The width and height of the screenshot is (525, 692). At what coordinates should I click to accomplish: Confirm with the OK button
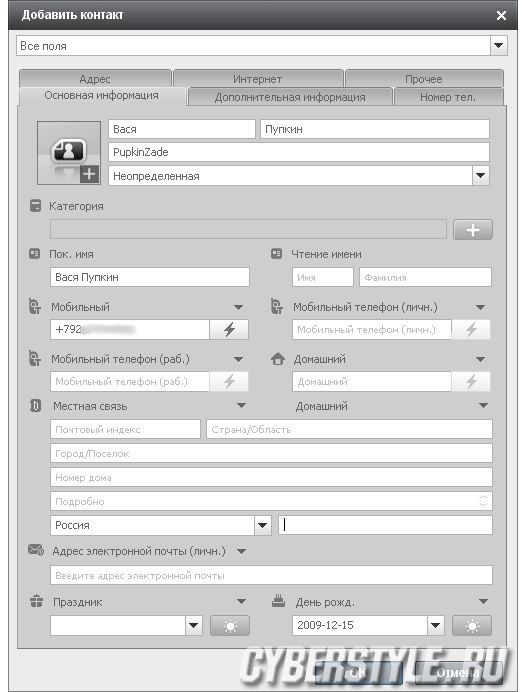point(358,673)
